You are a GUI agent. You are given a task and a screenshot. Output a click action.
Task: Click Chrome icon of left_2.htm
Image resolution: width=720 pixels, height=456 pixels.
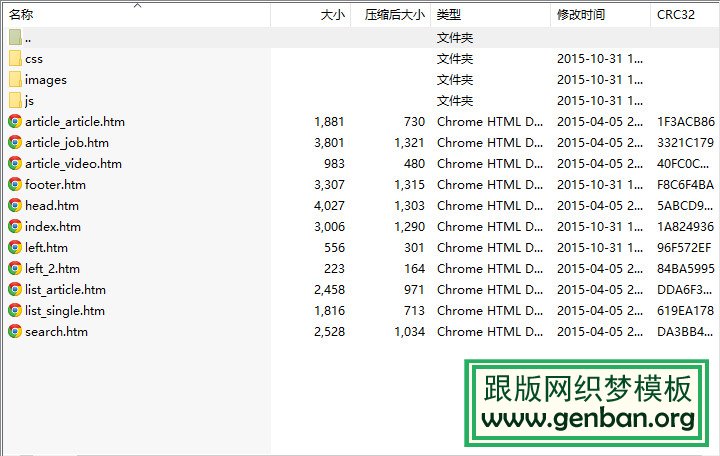tap(15, 268)
